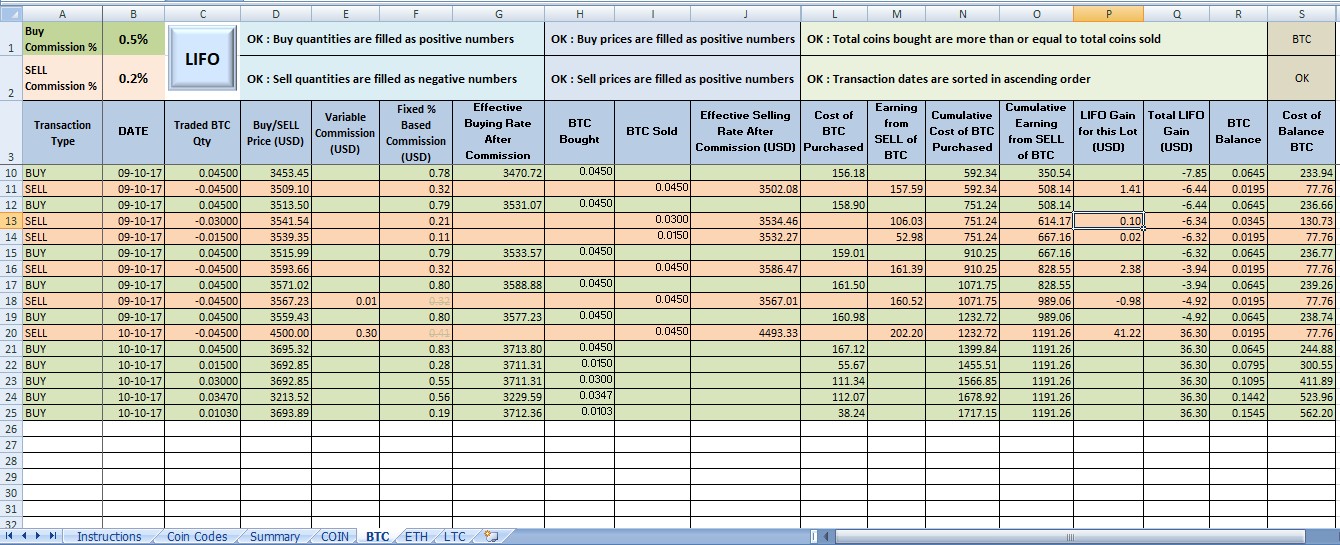Open the Summary sheet tab

click(275, 537)
